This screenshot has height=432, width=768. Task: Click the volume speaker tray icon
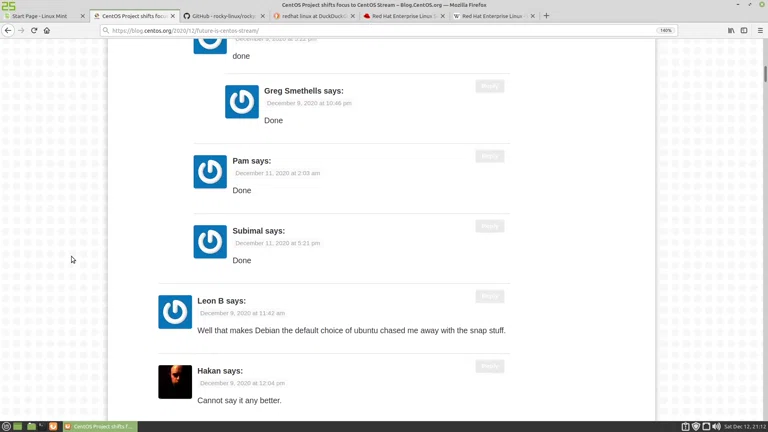pyautogui.click(x=716, y=426)
